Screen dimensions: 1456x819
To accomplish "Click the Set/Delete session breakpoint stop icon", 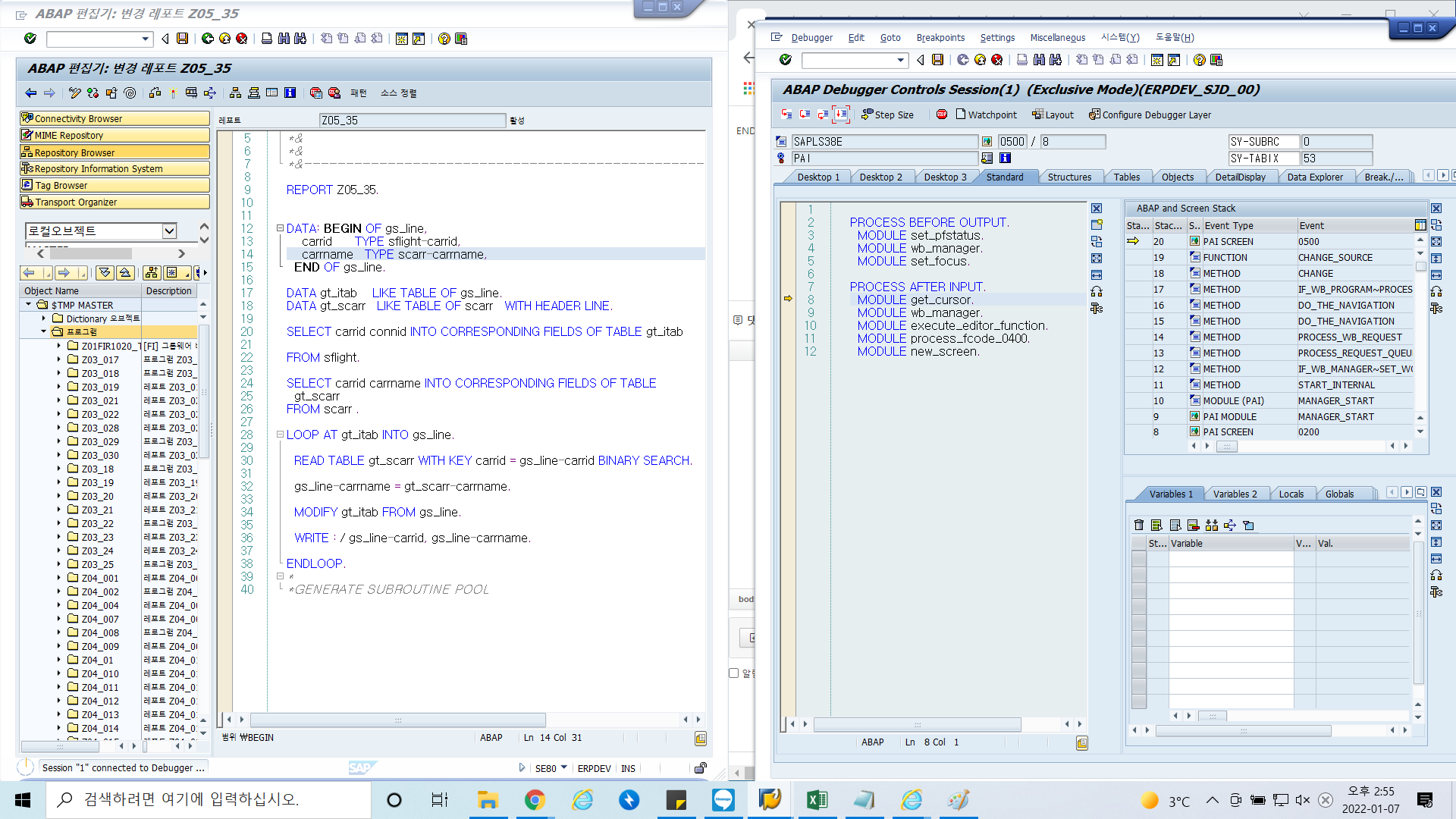I will [x=315, y=93].
